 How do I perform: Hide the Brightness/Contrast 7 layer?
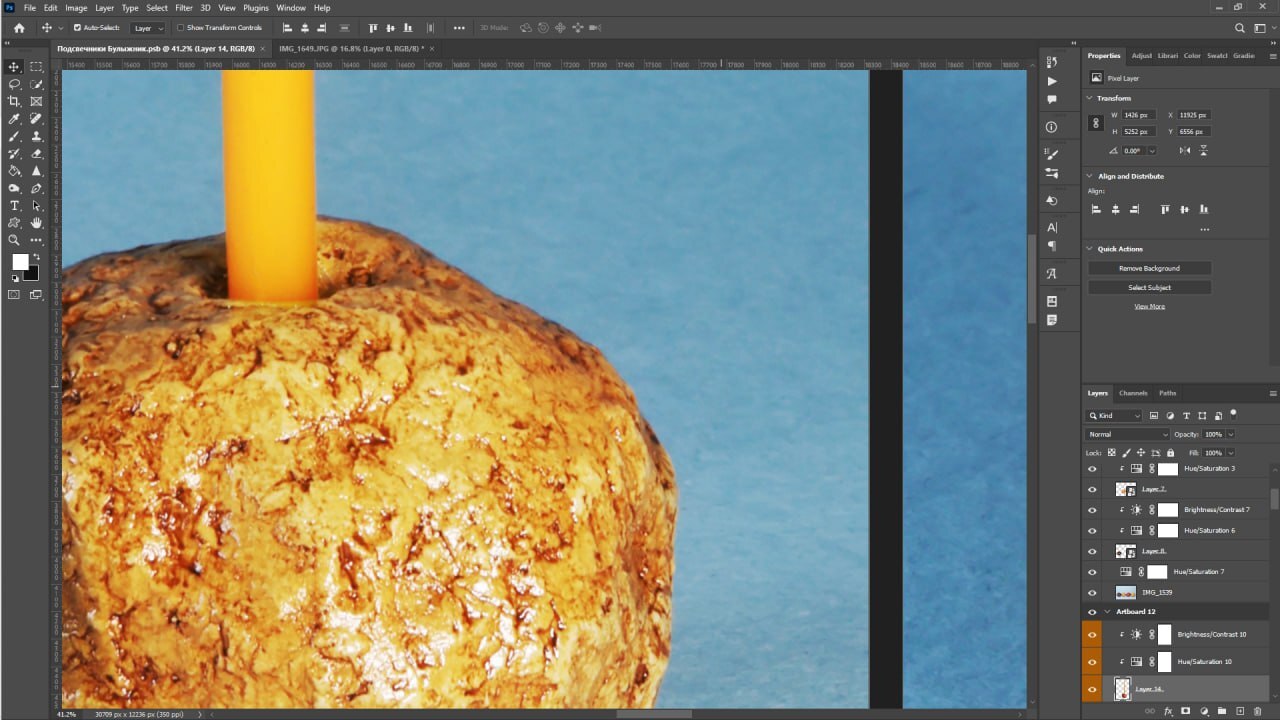point(1092,510)
